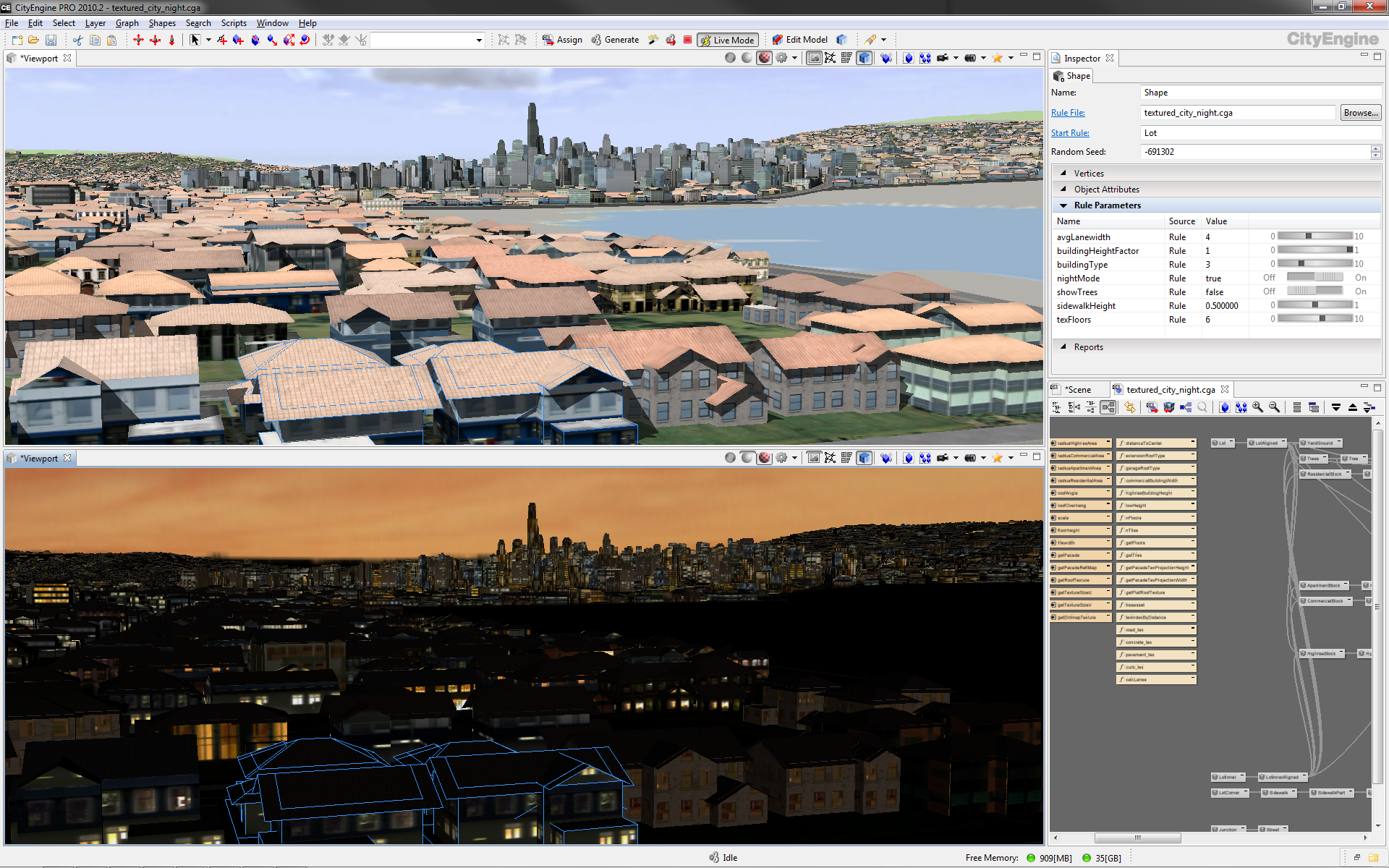Click the Edit Model toolbar icon

click(x=777, y=40)
